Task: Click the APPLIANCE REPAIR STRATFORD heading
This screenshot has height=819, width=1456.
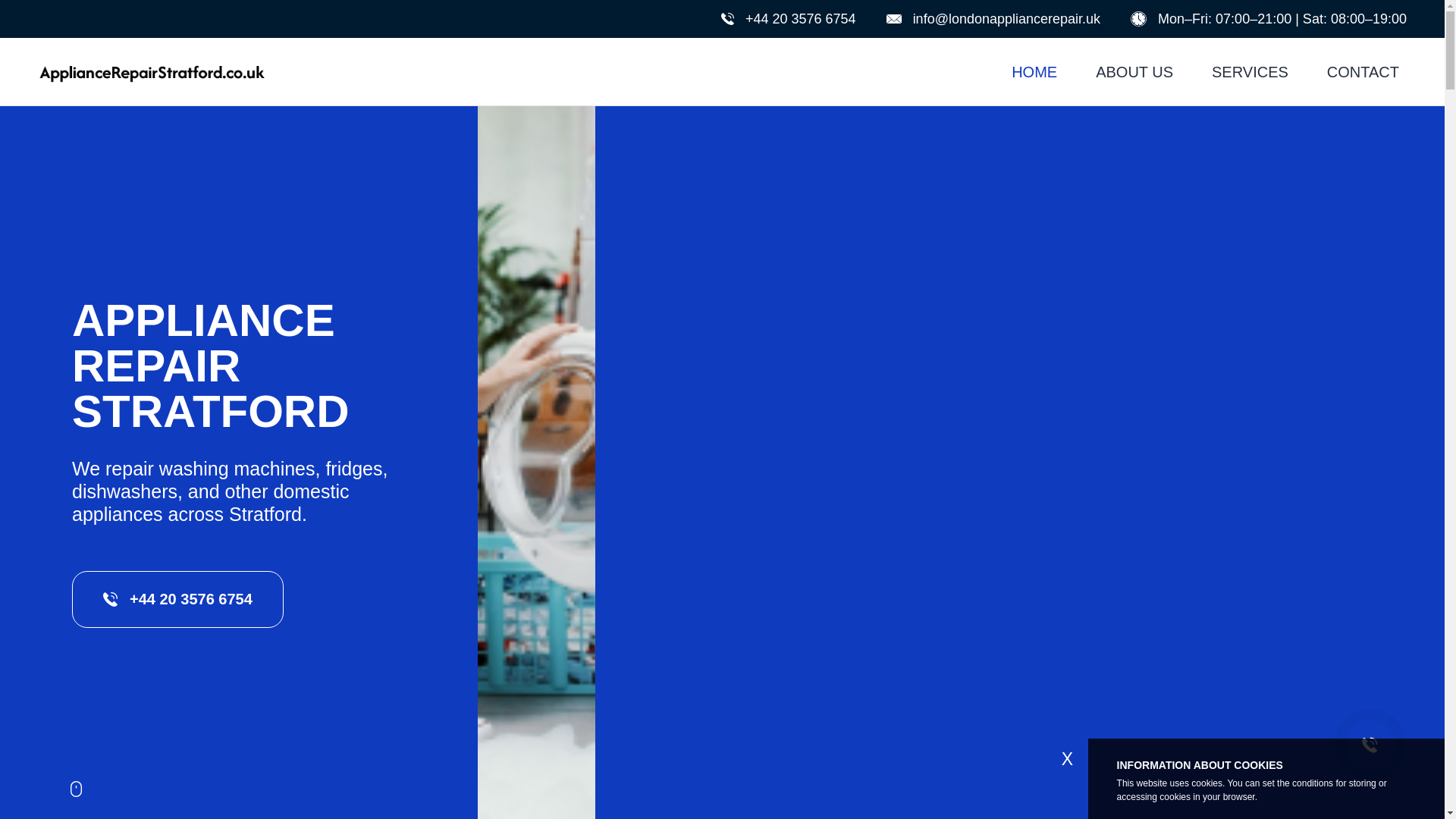Action: click(210, 366)
